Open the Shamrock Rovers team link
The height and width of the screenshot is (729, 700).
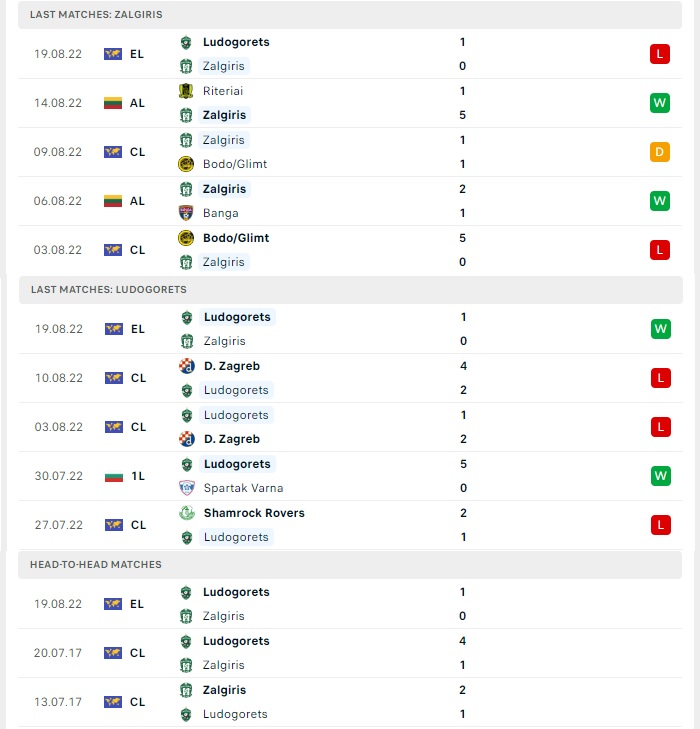[254, 513]
